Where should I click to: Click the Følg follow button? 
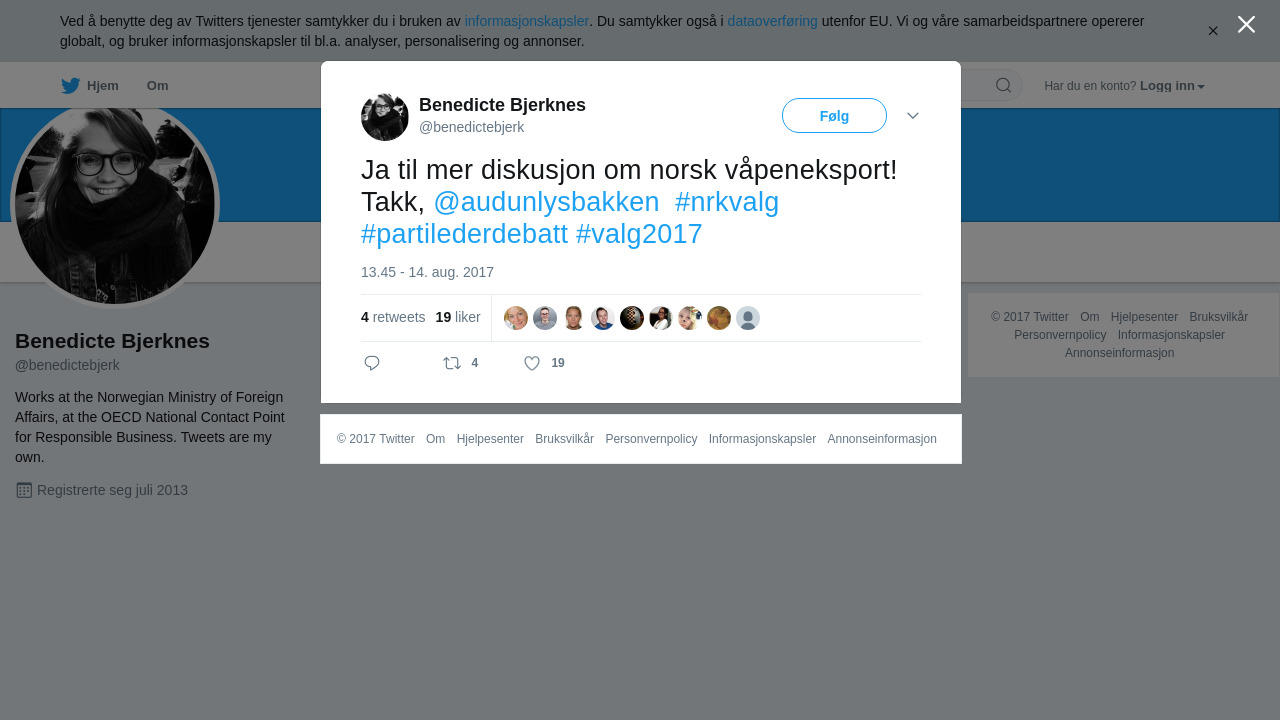pyautogui.click(x=834, y=116)
